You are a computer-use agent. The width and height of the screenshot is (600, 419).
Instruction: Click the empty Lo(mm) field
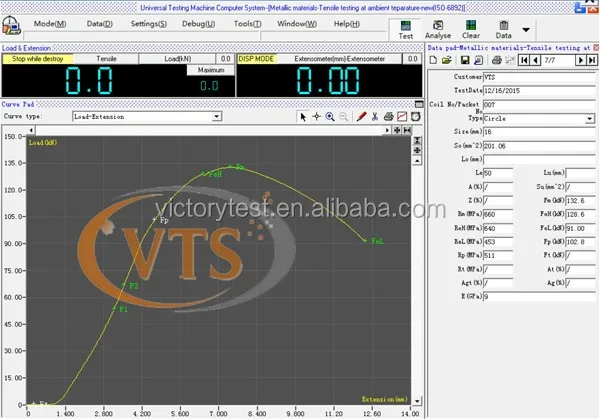coord(539,160)
